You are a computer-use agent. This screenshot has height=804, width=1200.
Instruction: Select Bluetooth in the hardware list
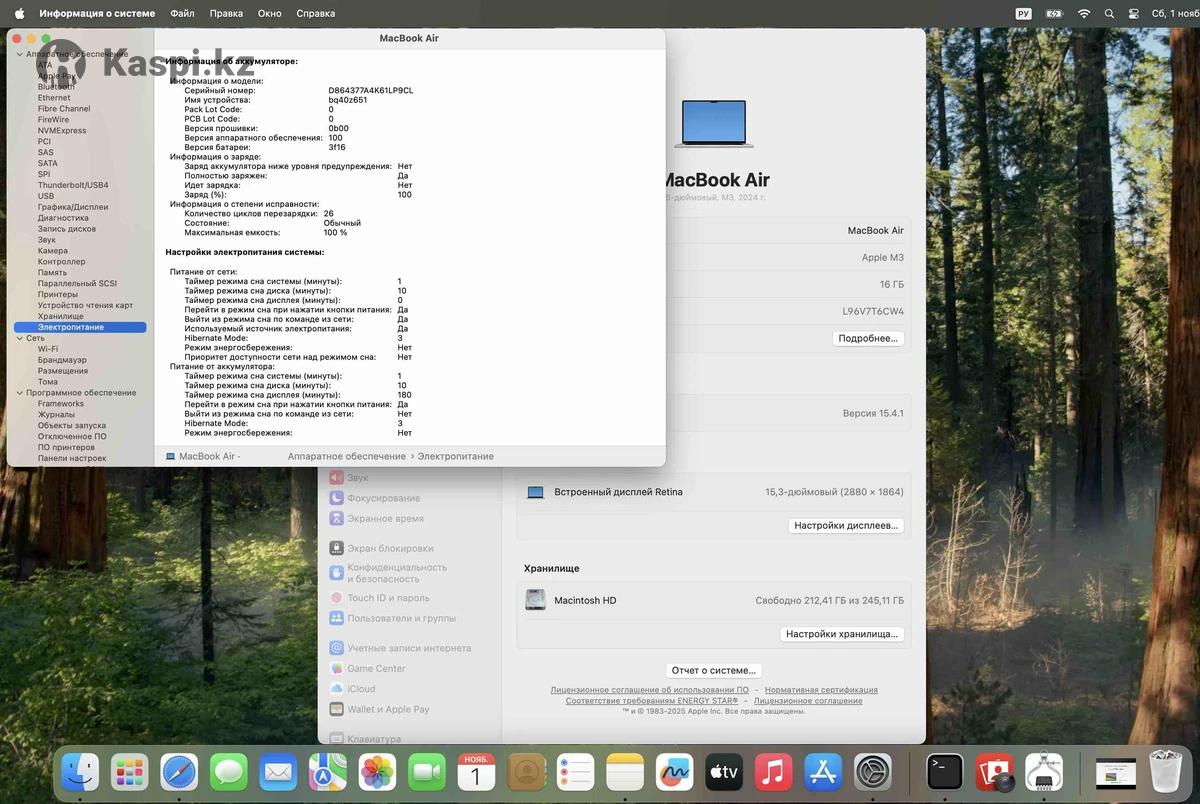point(56,87)
